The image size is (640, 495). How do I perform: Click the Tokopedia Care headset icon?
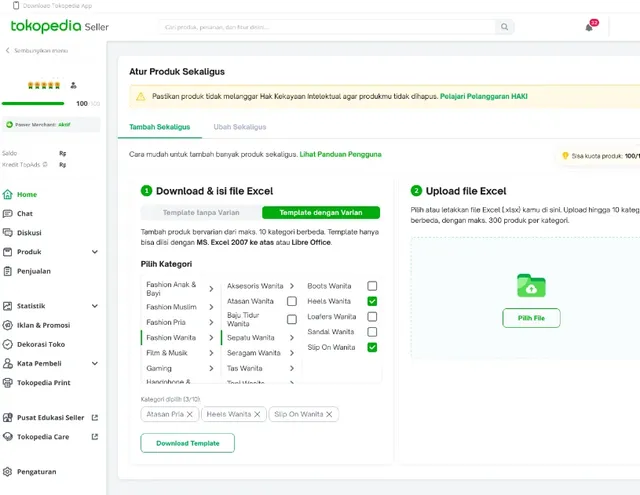(x=7, y=437)
